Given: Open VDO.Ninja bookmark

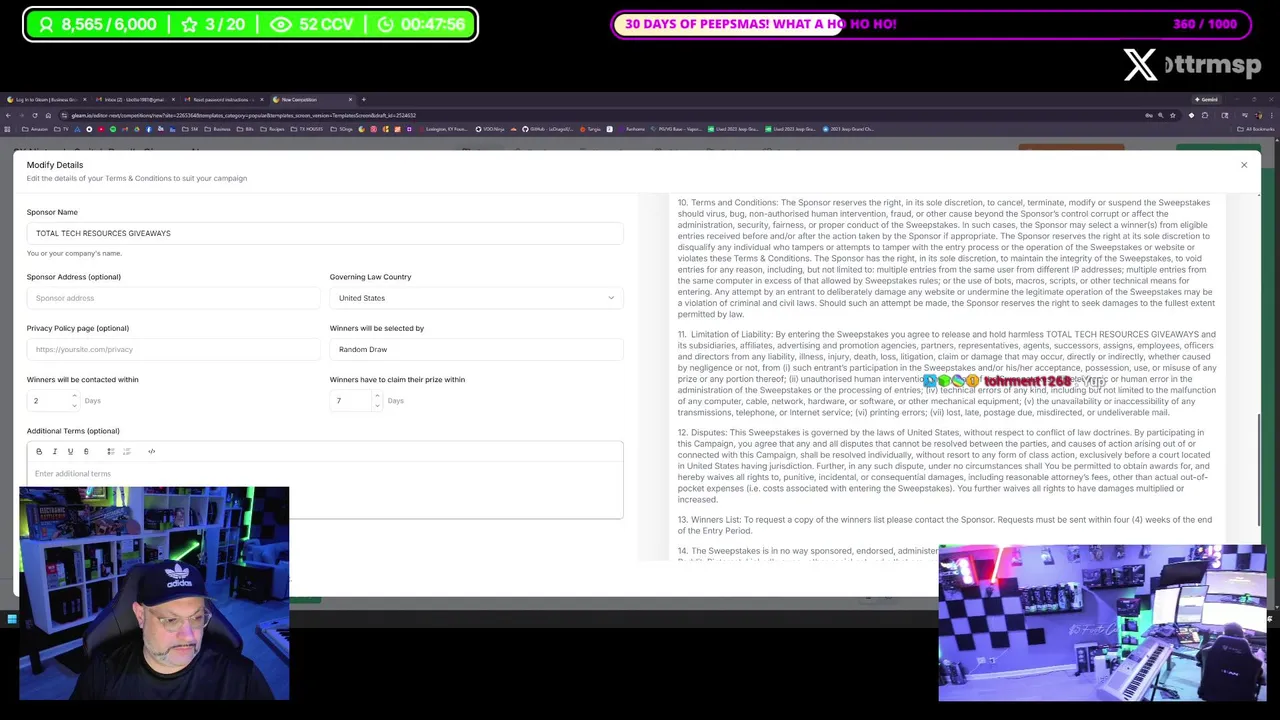Looking at the screenshot, I should (490, 129).
